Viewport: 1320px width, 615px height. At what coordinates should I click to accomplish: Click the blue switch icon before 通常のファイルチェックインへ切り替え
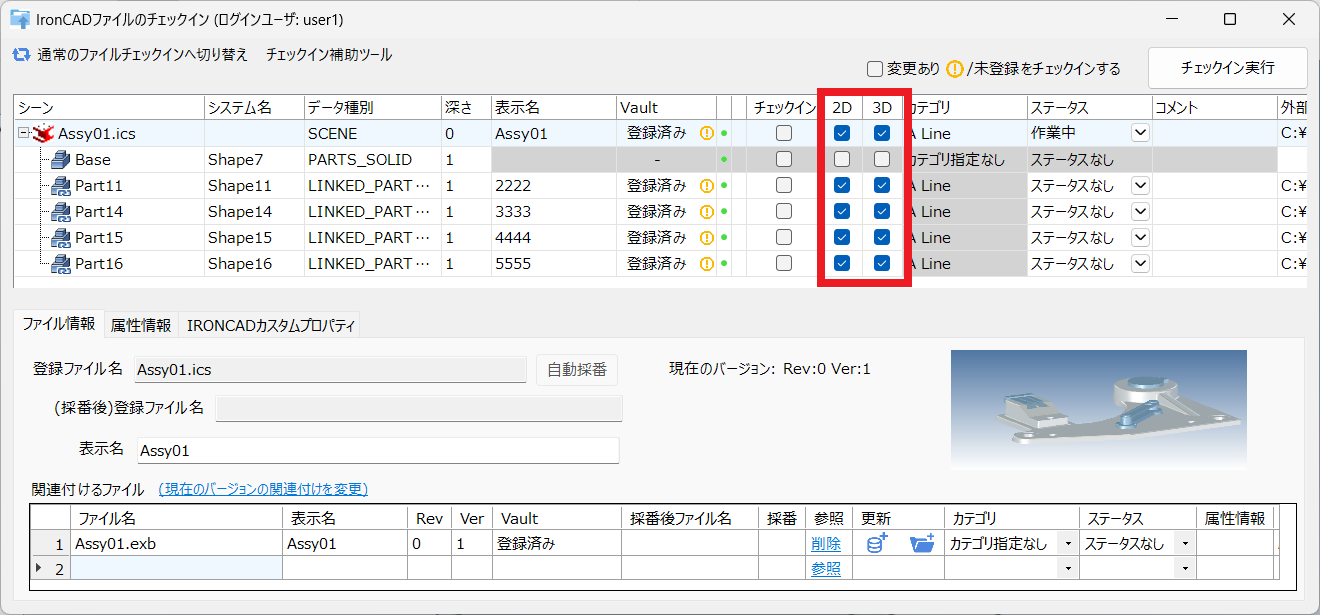(20, 55)
